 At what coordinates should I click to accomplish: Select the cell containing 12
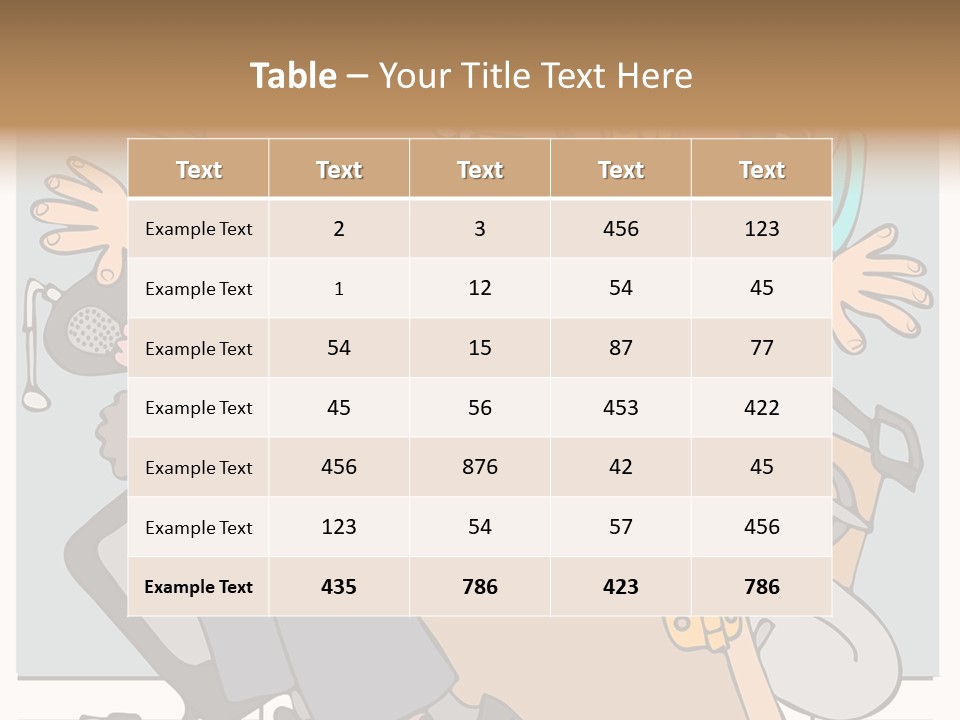(x=480, y=288)
